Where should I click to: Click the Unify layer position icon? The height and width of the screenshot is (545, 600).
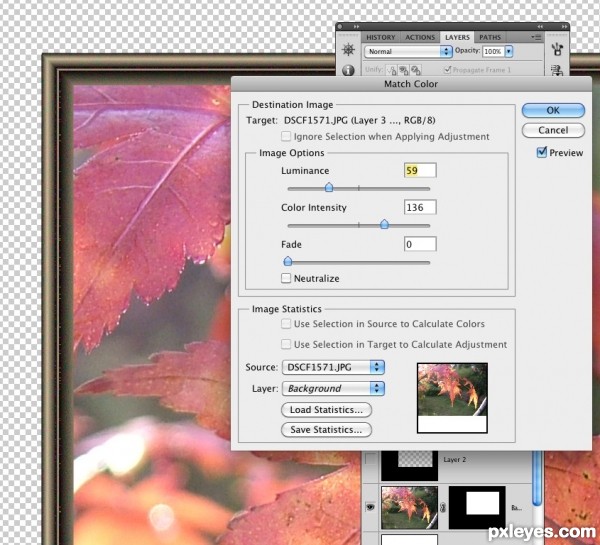391,70
